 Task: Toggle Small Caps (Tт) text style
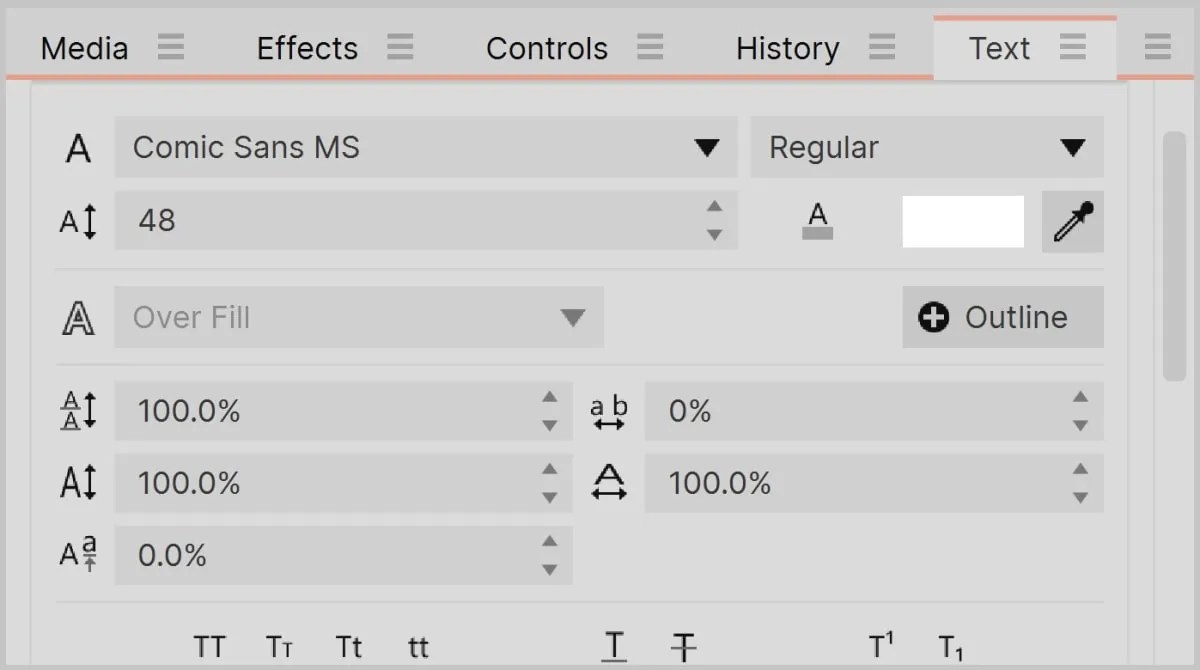coord(279,647)
